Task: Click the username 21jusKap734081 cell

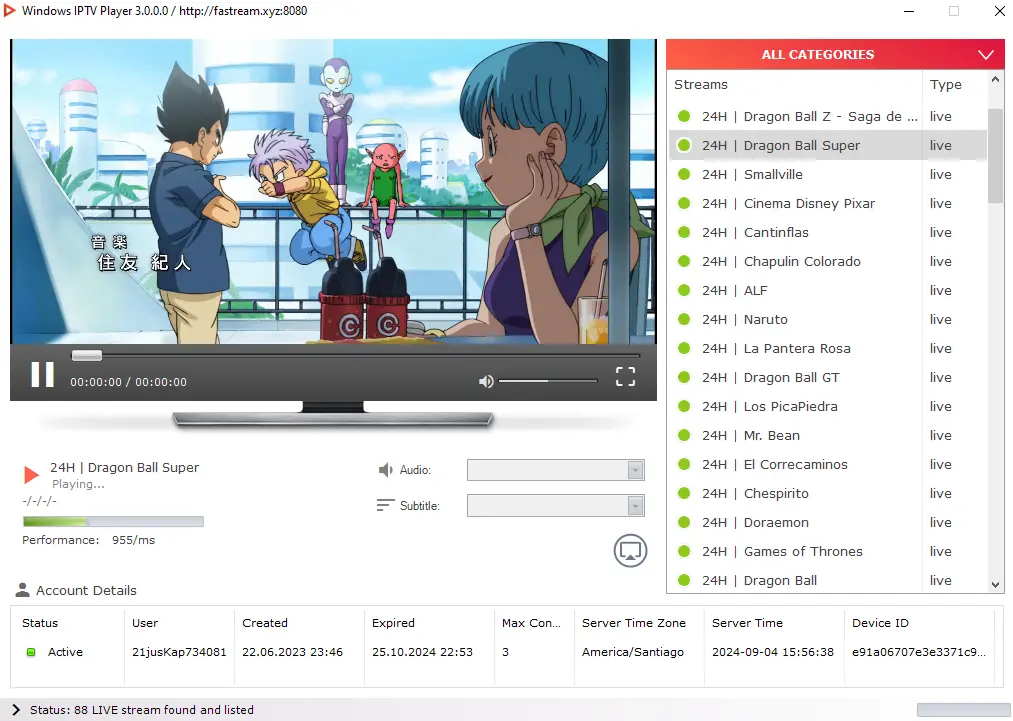Action: 179,652
